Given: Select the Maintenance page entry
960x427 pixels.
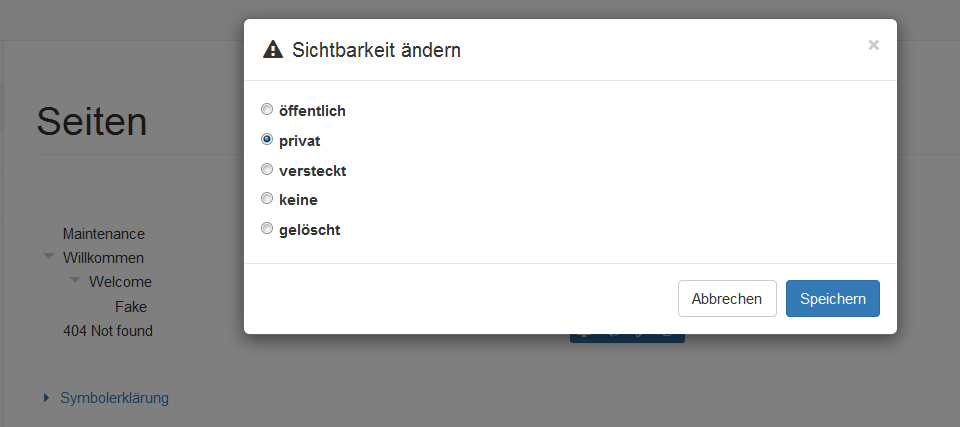Looking at the screenshot, I should (103, 234).
